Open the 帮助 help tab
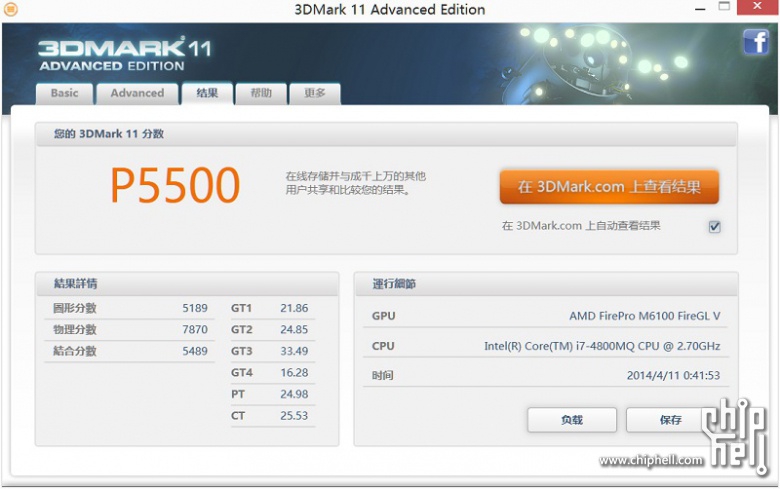This screenshot has height=489, width=780. (261, 93)
